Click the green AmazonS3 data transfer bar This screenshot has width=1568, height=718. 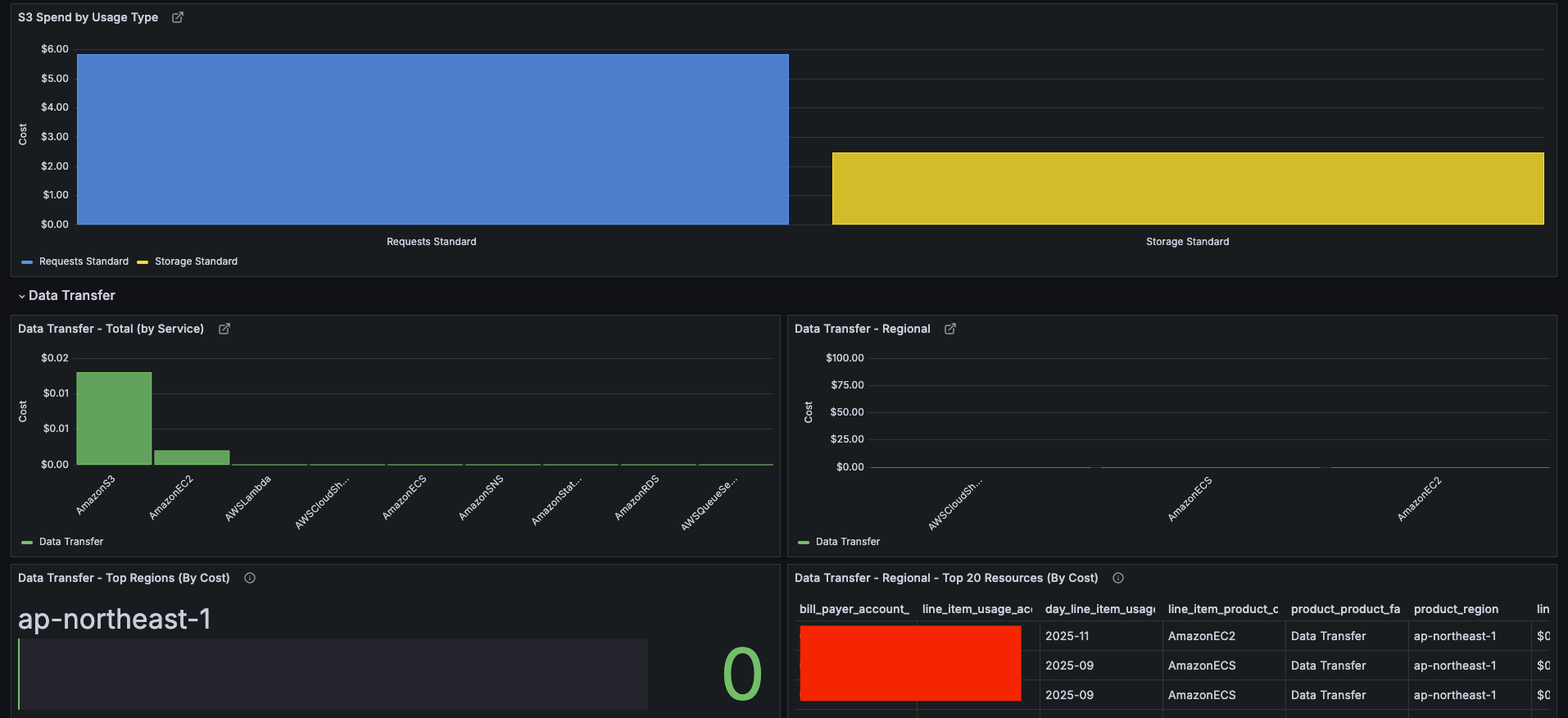[114, 418]
